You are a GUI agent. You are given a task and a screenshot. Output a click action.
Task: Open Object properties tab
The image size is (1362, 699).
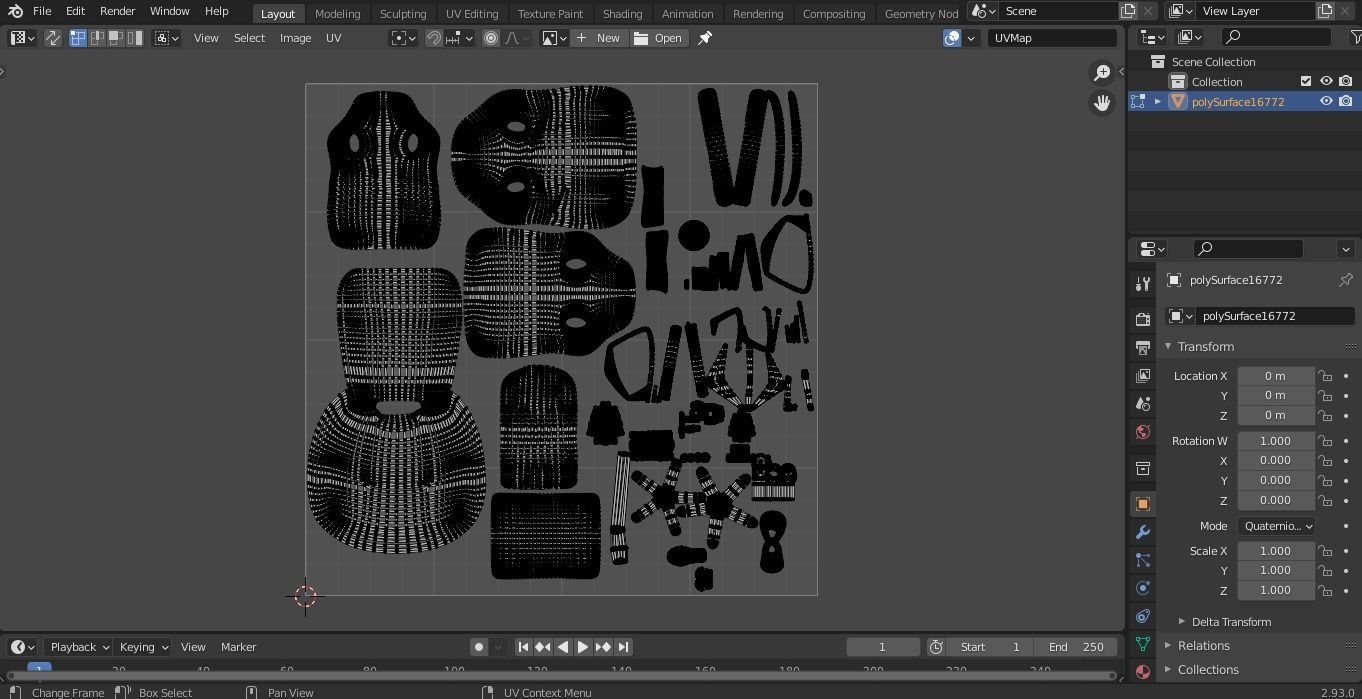[1143, 504]
